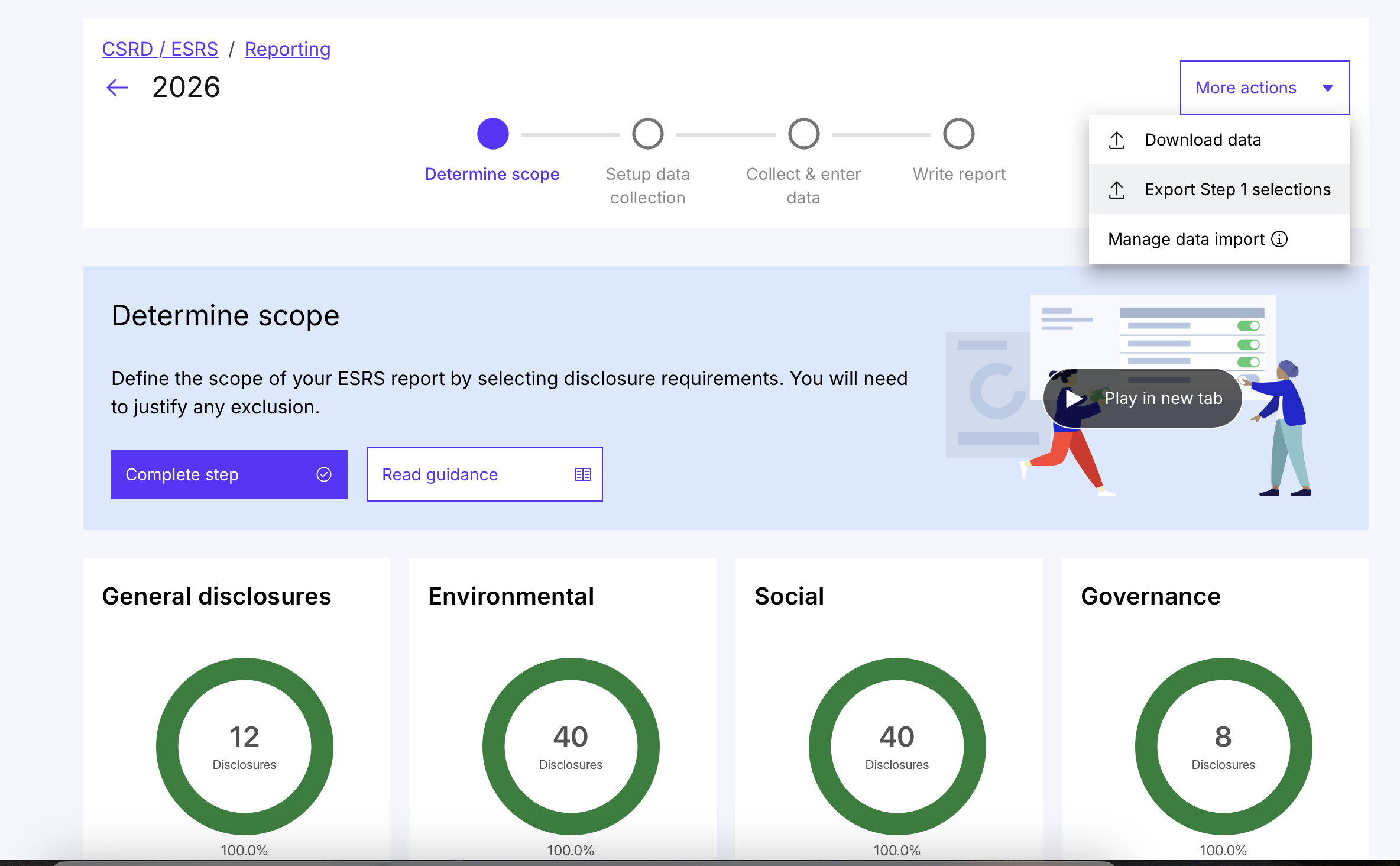Click the back arrow next to 2026
The image size is (1400, 866).
click(117, 88)
